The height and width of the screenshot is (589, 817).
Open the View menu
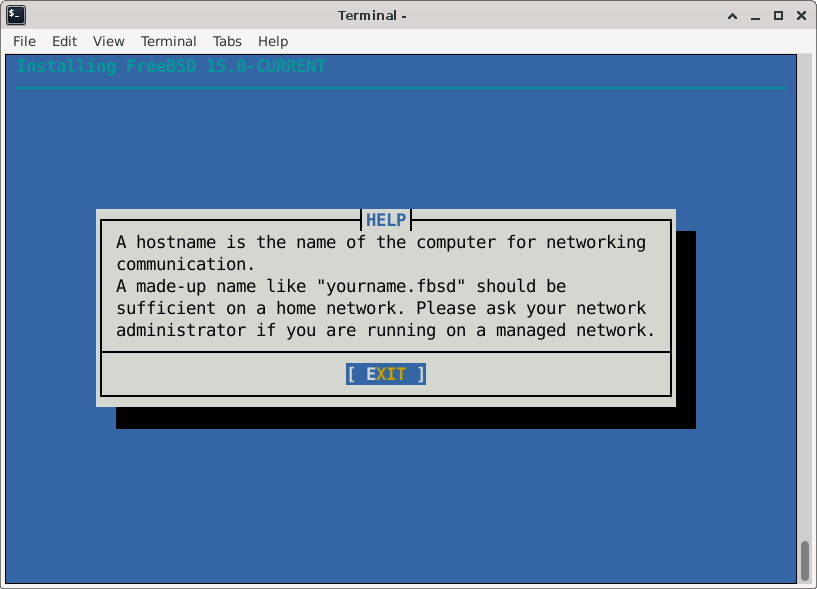(108, 41)
